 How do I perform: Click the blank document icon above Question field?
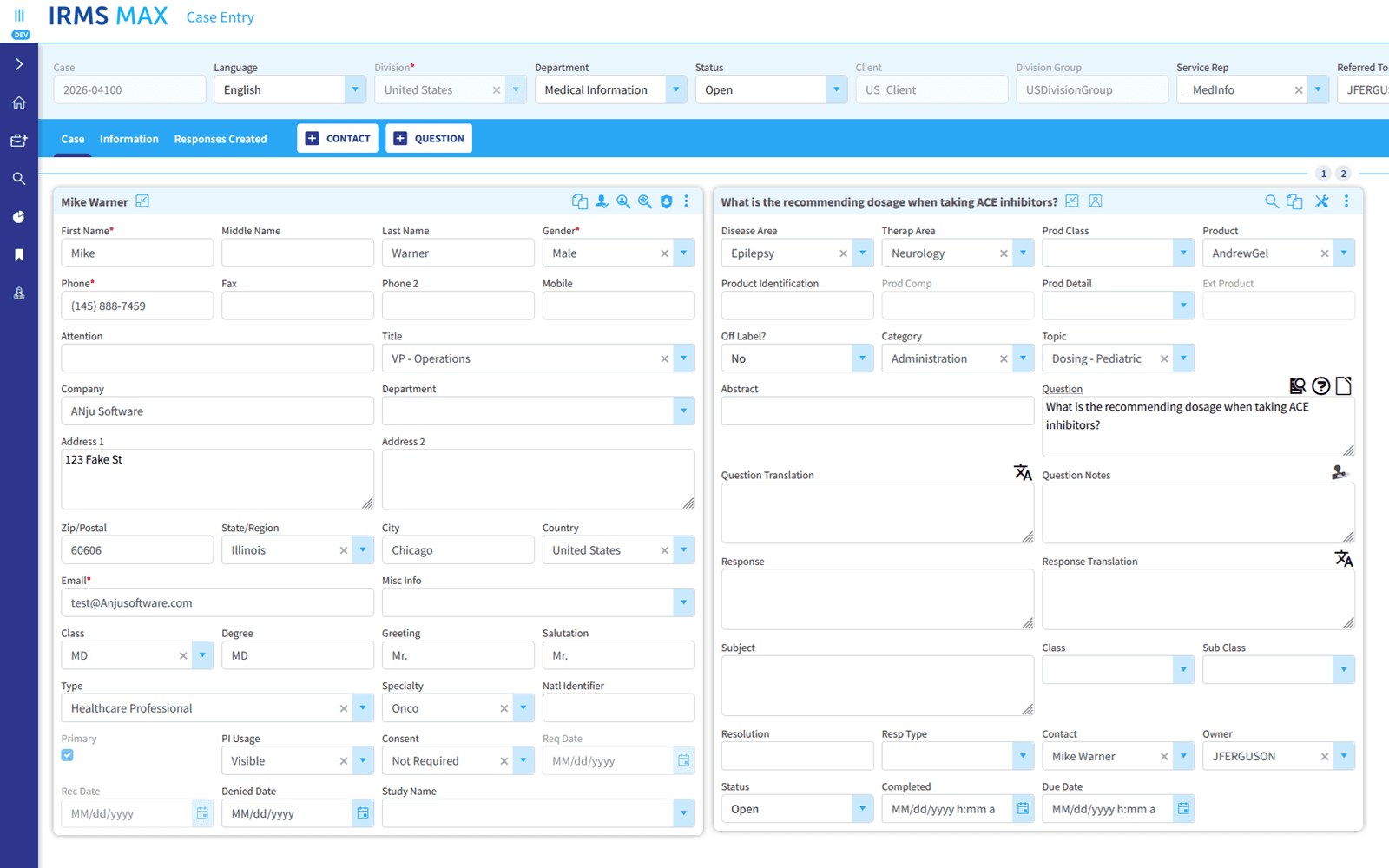[x=1344, y=386]
